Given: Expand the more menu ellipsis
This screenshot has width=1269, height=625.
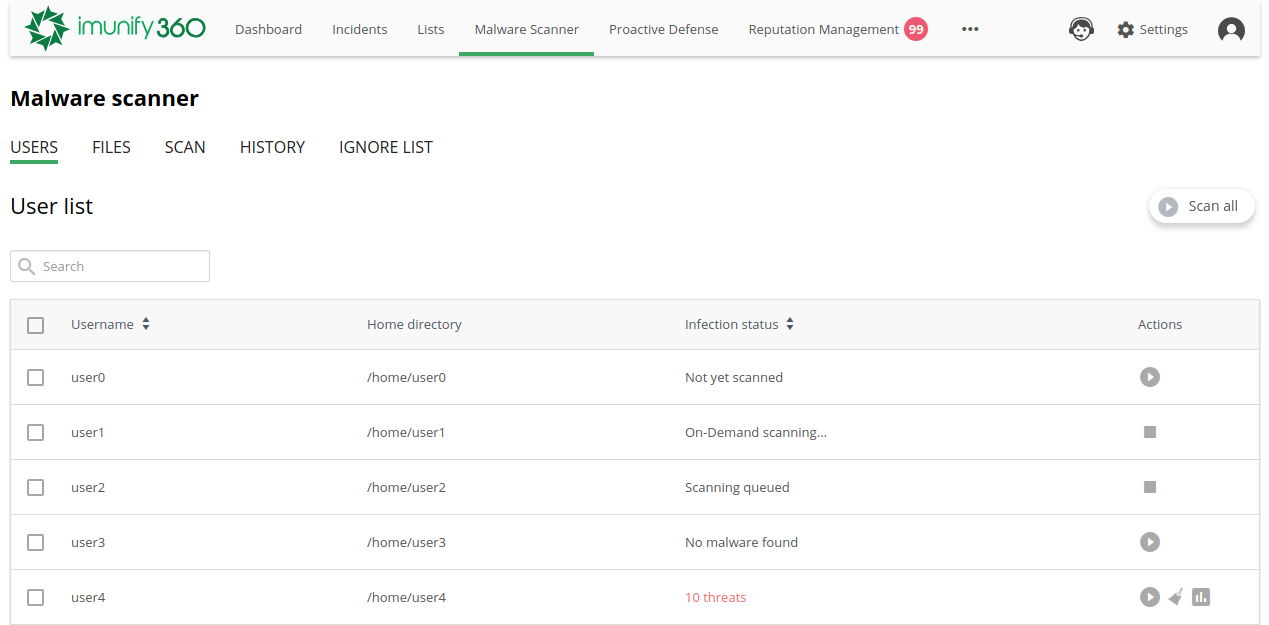Looking at the screenshot, I should tap(970, 29).
